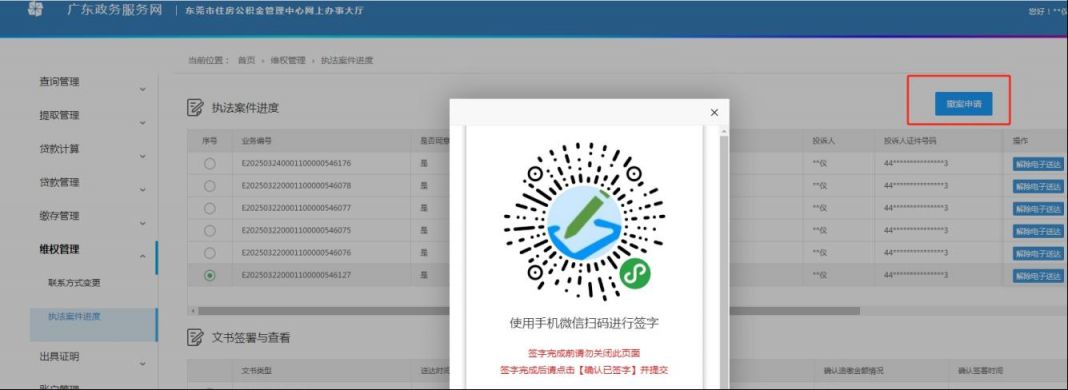Image resolution: width=1068 pixels, height=390 pixels.
Task: Click the 确认签署时间 column header
Action: 980,371
